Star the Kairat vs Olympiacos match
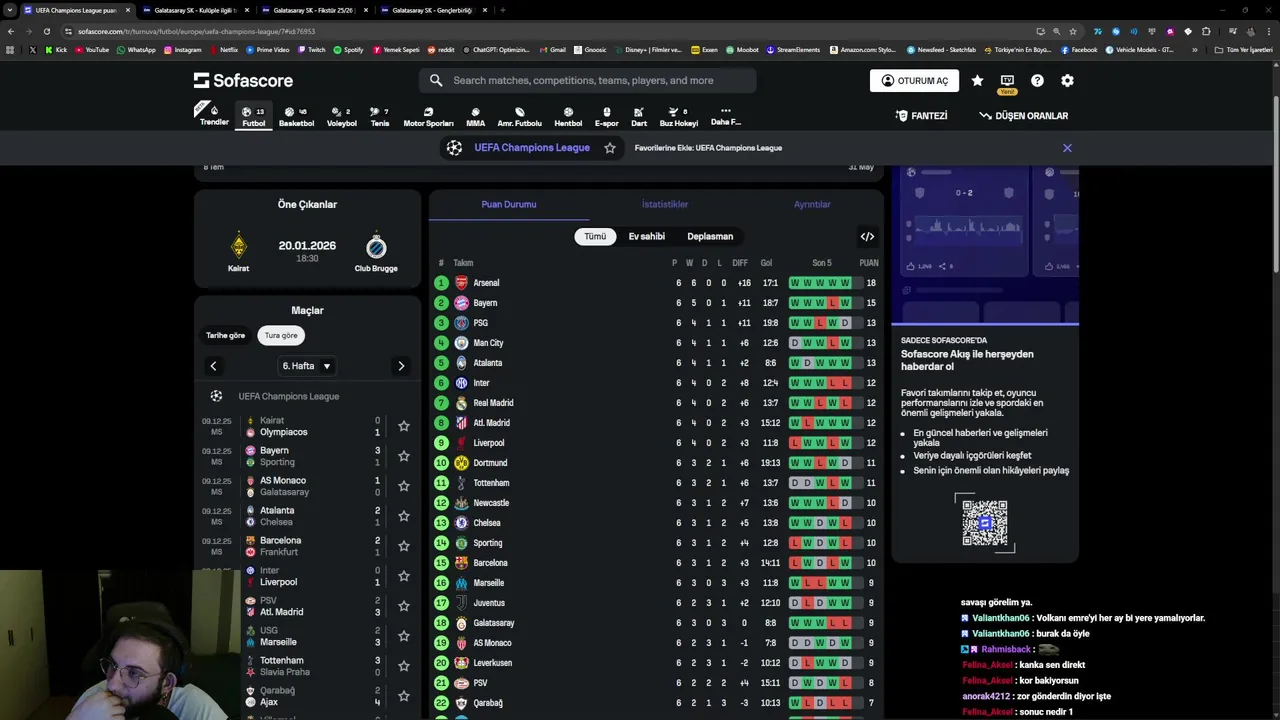The image size is (1280, 720). (404, 426)
